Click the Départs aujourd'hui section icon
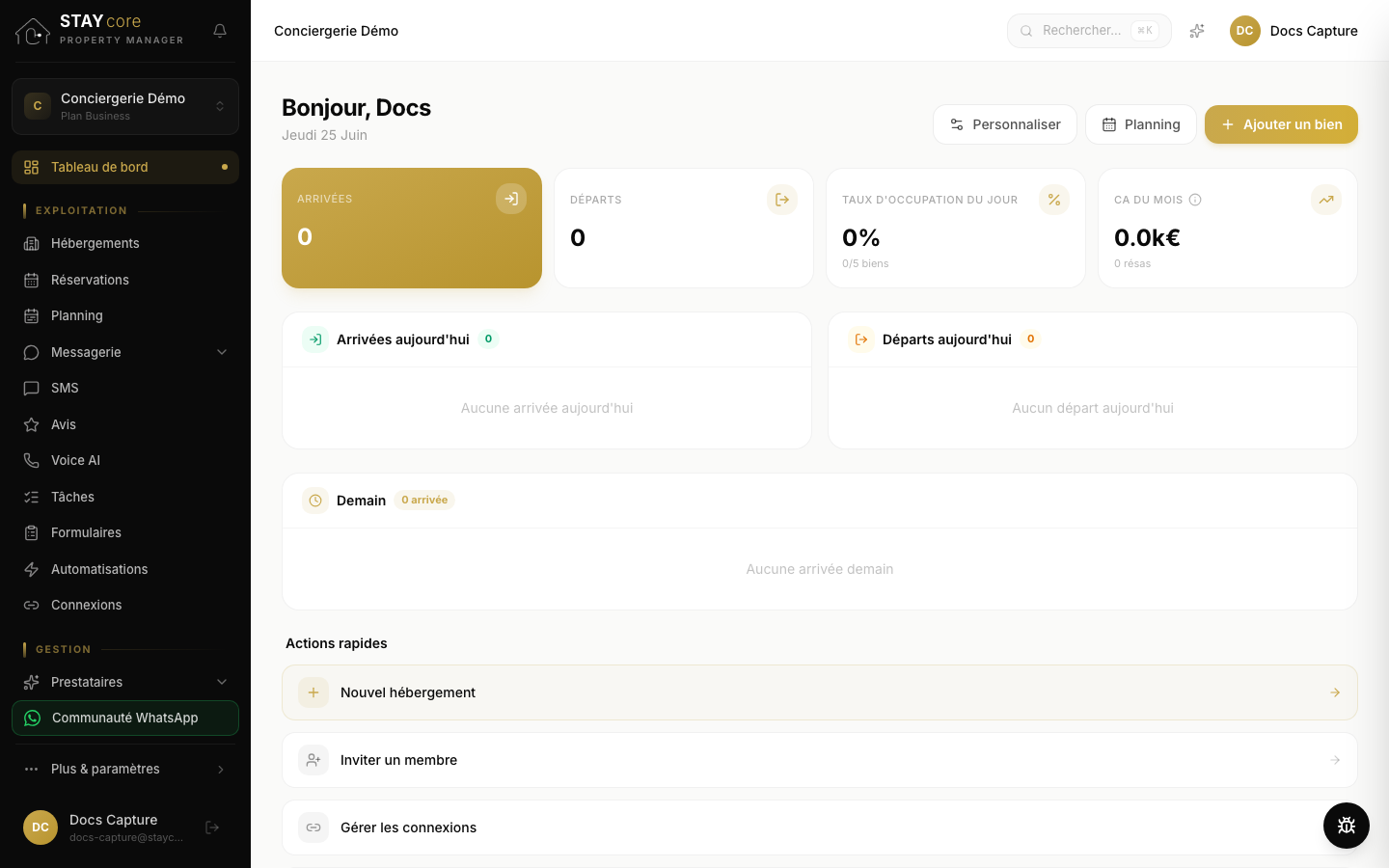 click(x=861, y=339)
